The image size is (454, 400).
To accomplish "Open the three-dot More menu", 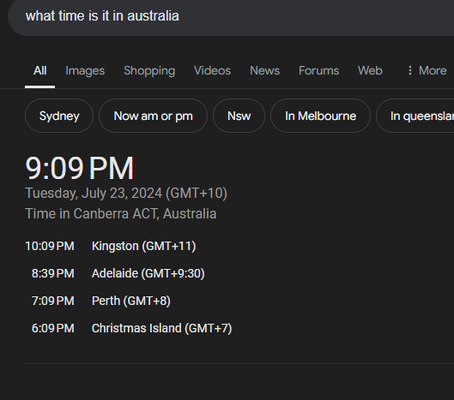I will coord(427,71).
